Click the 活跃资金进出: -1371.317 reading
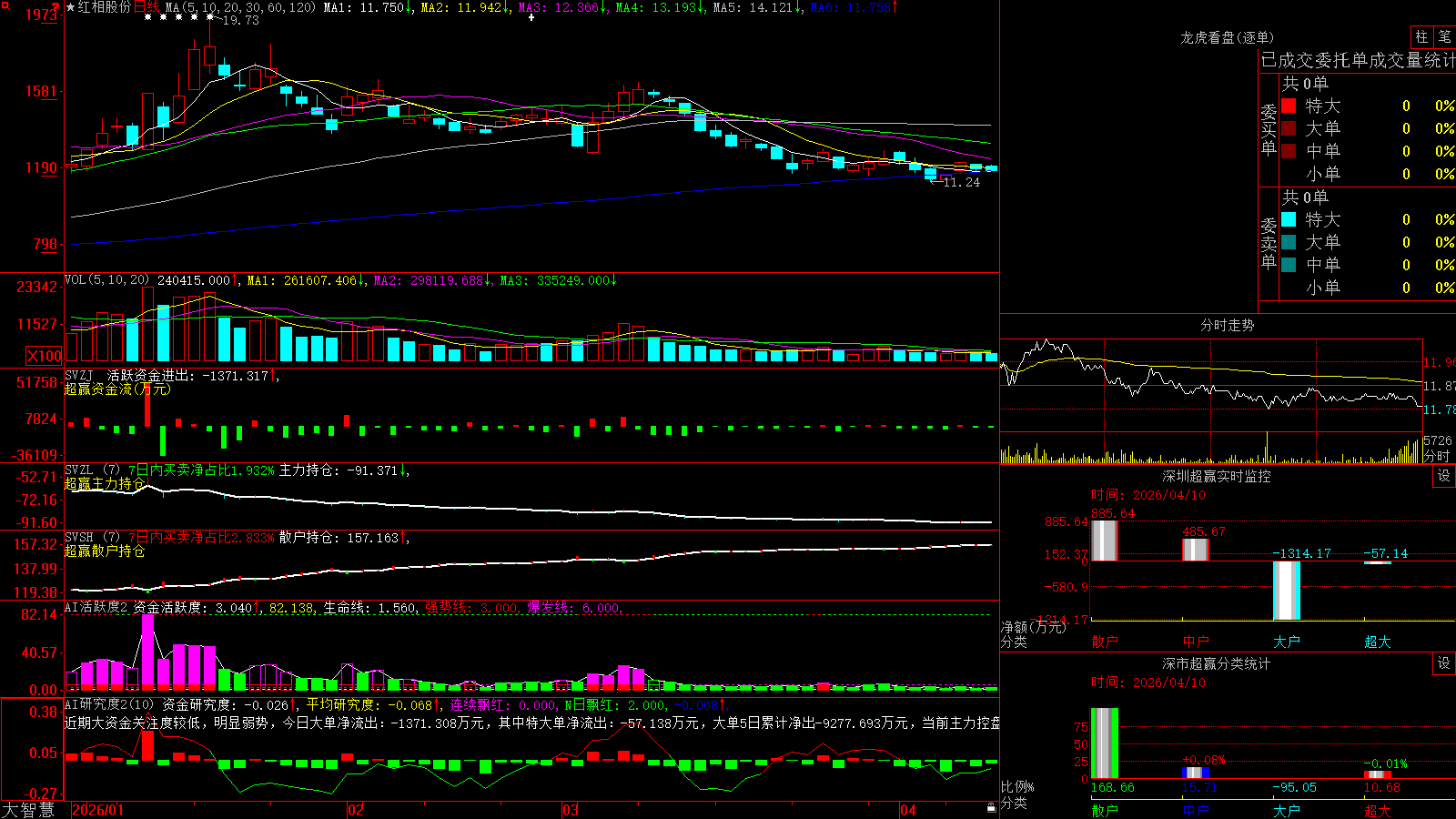This screenshot has height=819, width=1456. click(x=187, y=375)
